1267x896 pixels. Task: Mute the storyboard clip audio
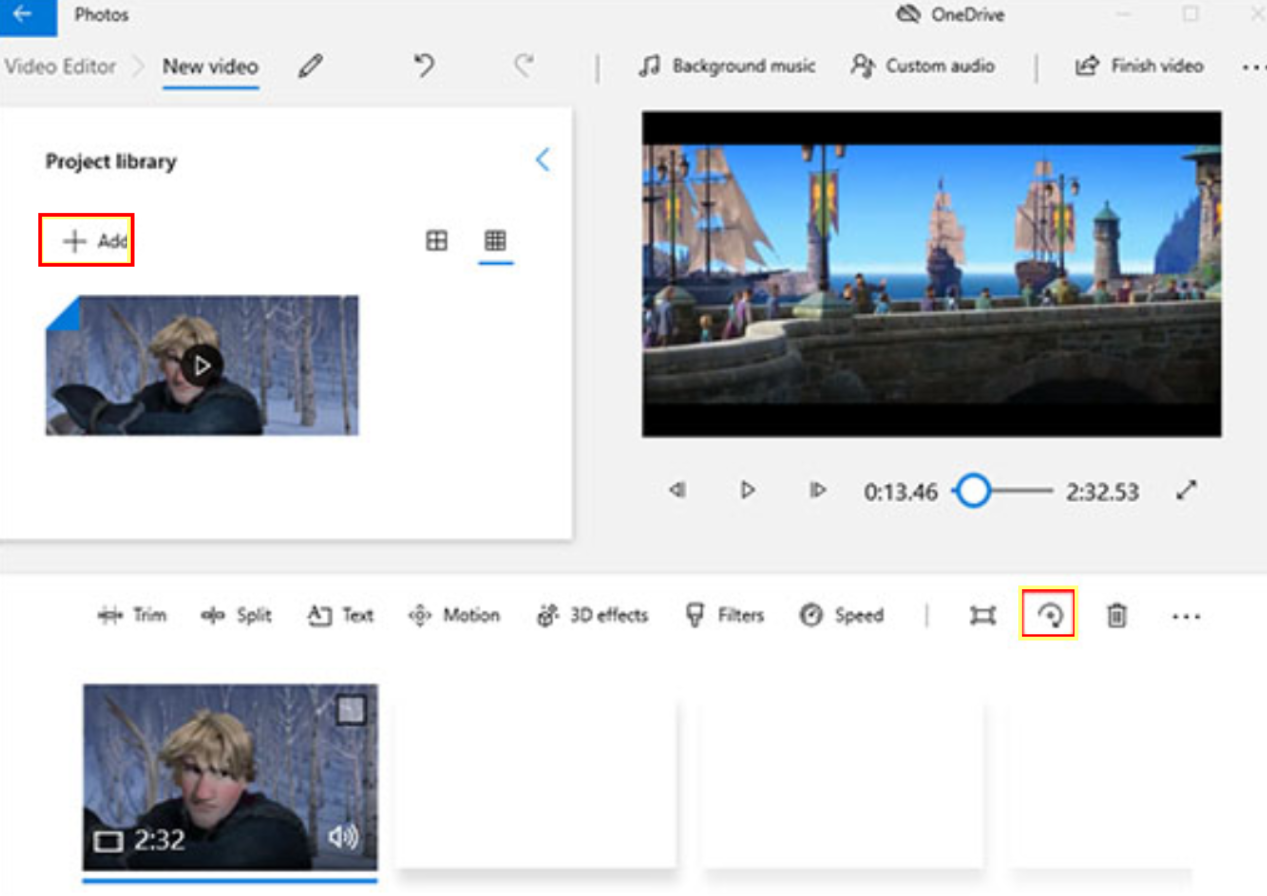click(343, 838)
